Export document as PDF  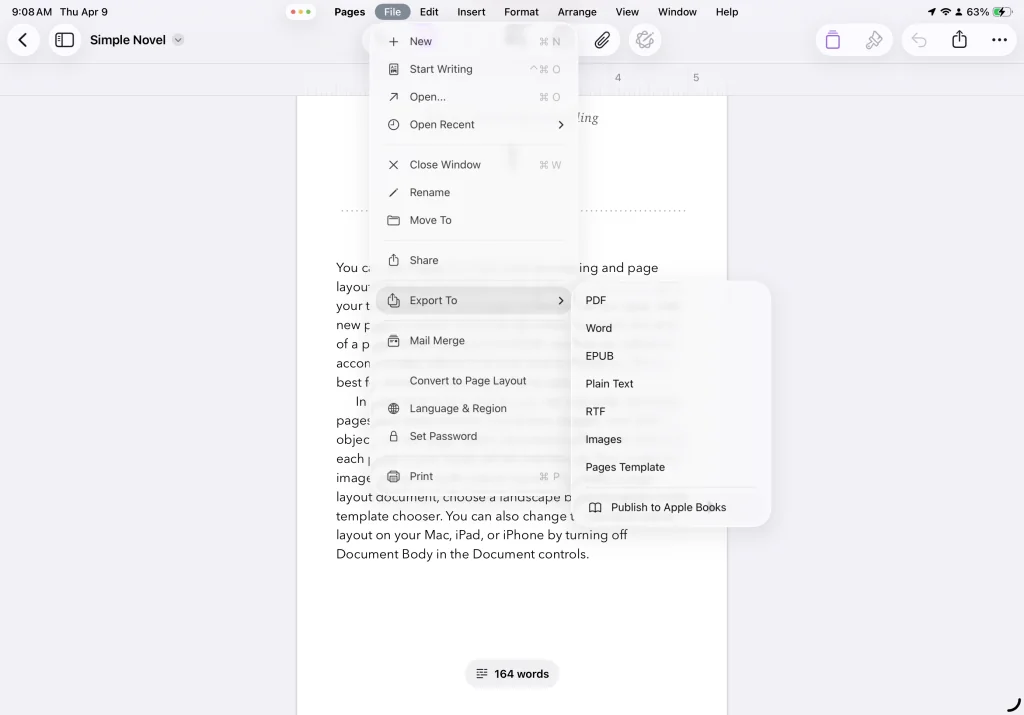pos(671,300)
